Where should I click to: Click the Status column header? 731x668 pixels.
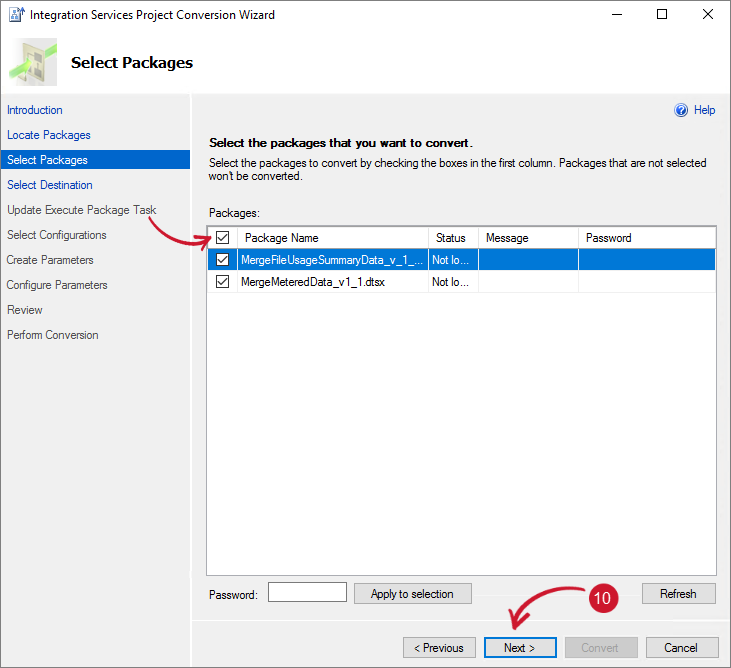click(x=453, y=238)
